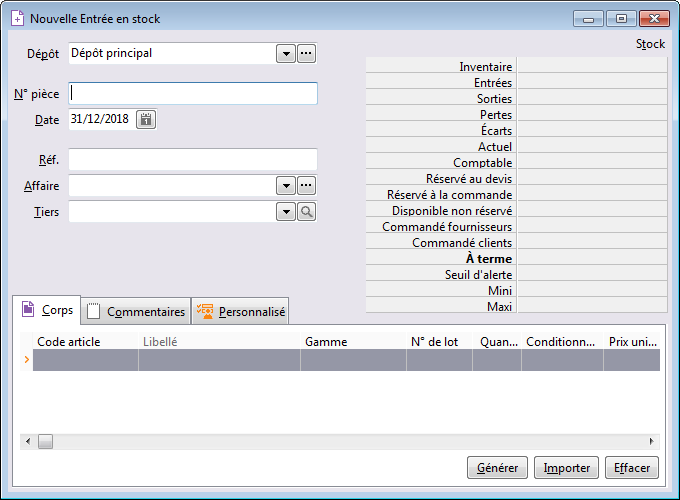Screen dimensions: 680x500
Task: Minimize the Nouvelle Entrée en stock window
Action: point(588,19)
